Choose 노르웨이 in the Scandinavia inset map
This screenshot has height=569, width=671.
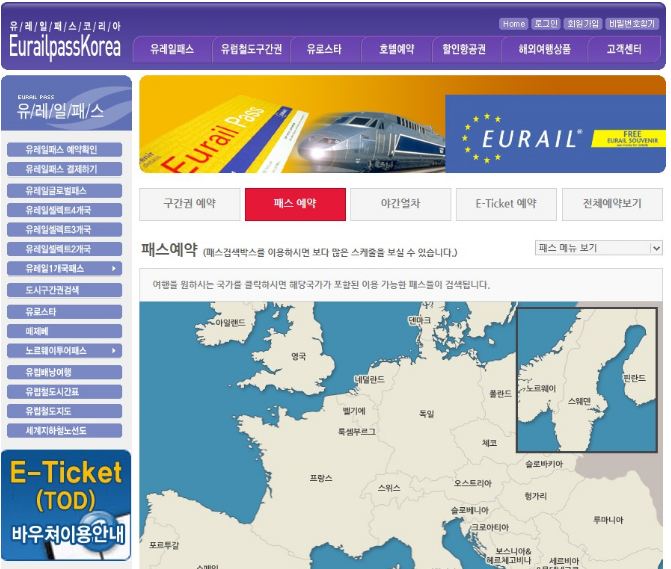pyautogui.click(x=541, y=388)
